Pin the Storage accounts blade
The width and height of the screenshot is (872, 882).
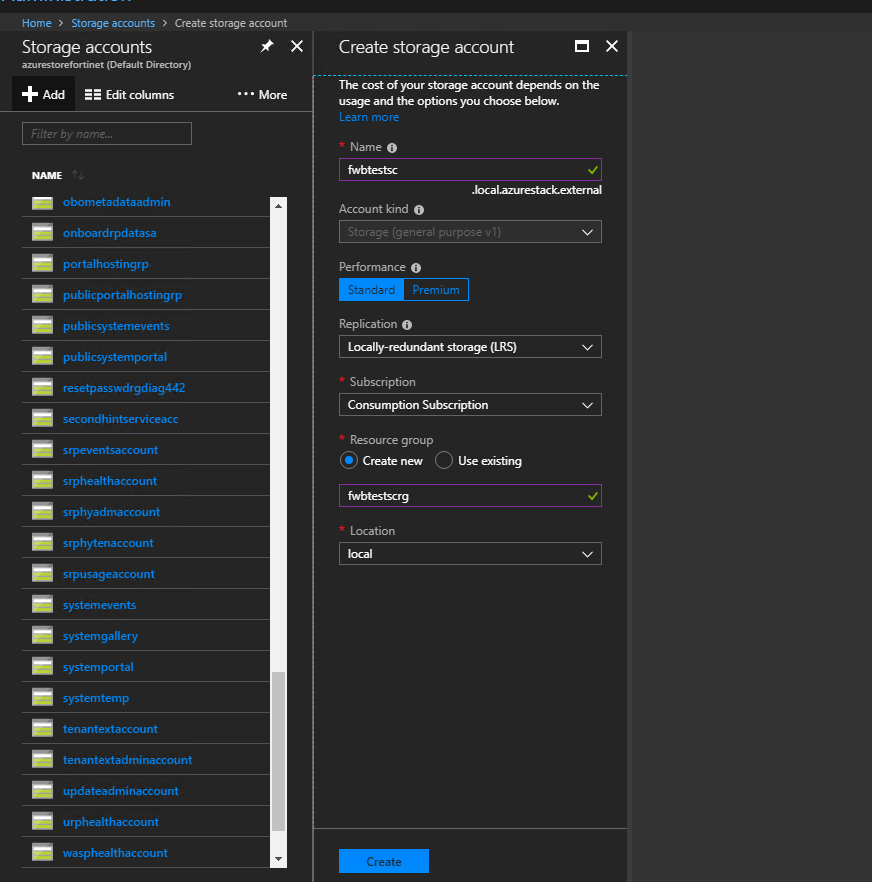[x=267, y=46]
